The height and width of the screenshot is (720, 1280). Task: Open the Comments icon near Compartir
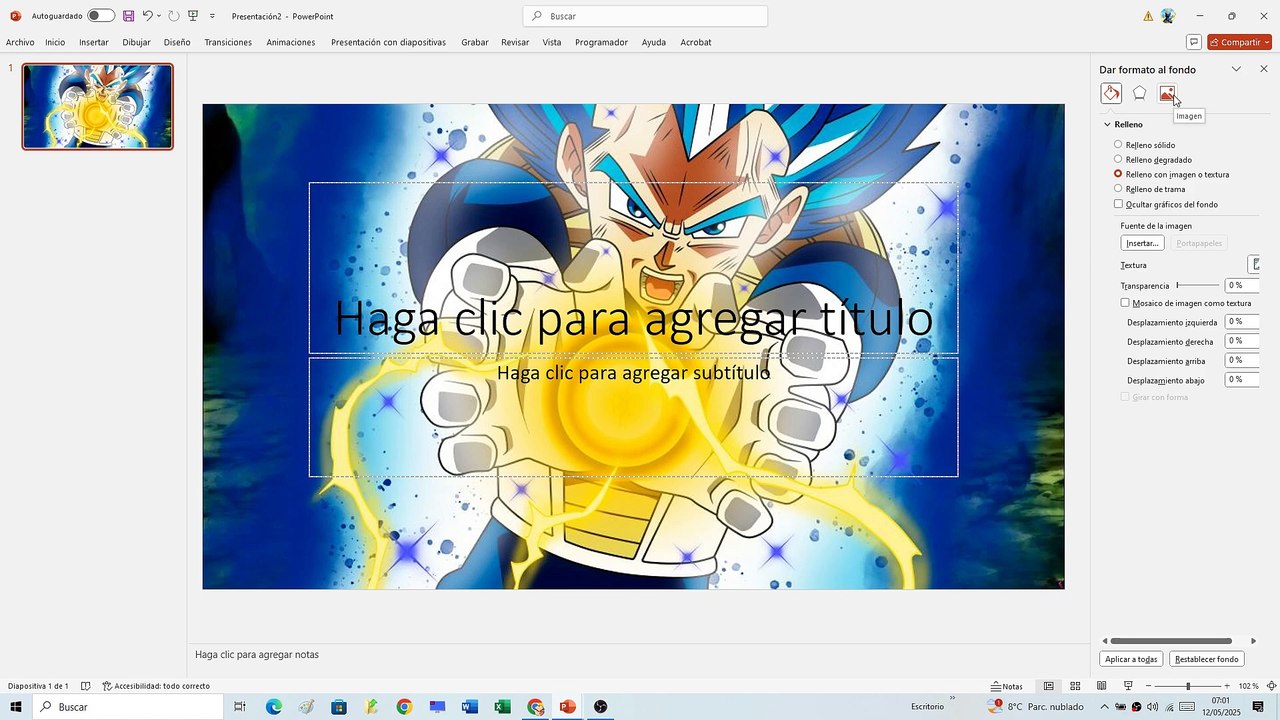1193,42
